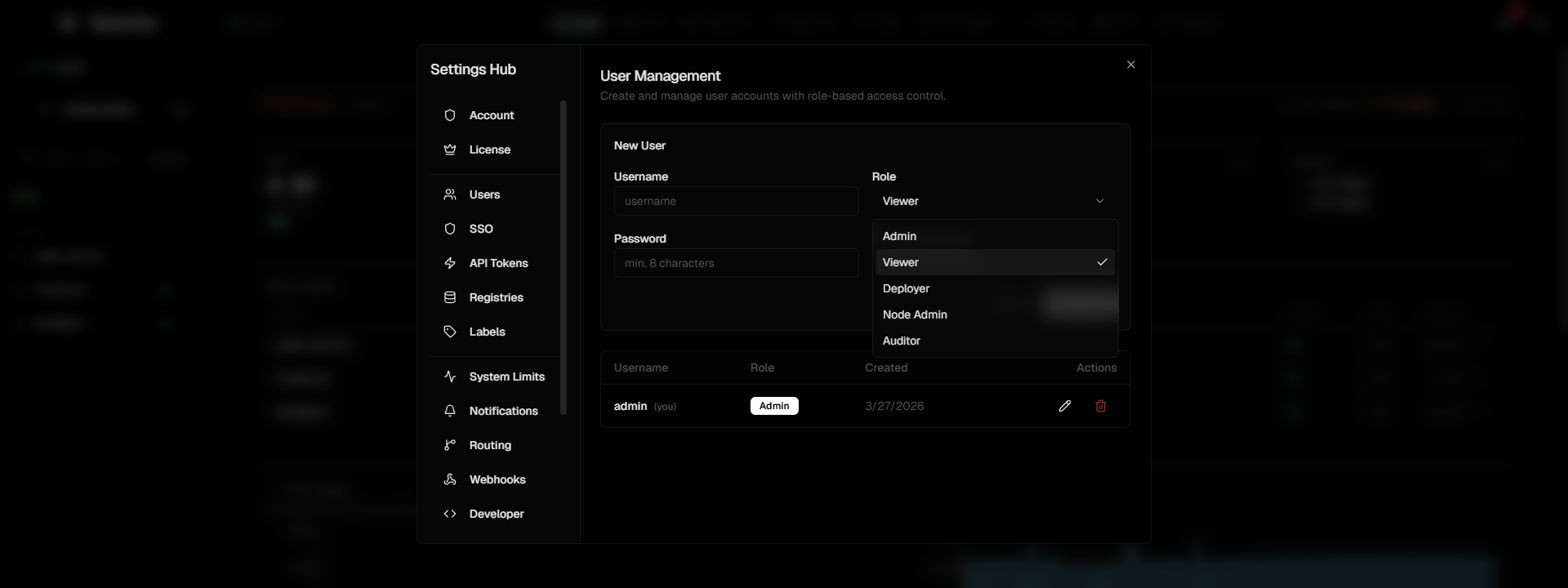Focus the Password input field
The height and width of the screenshot is (588, 1568).
pyautogui.click(x=736, y=263)
